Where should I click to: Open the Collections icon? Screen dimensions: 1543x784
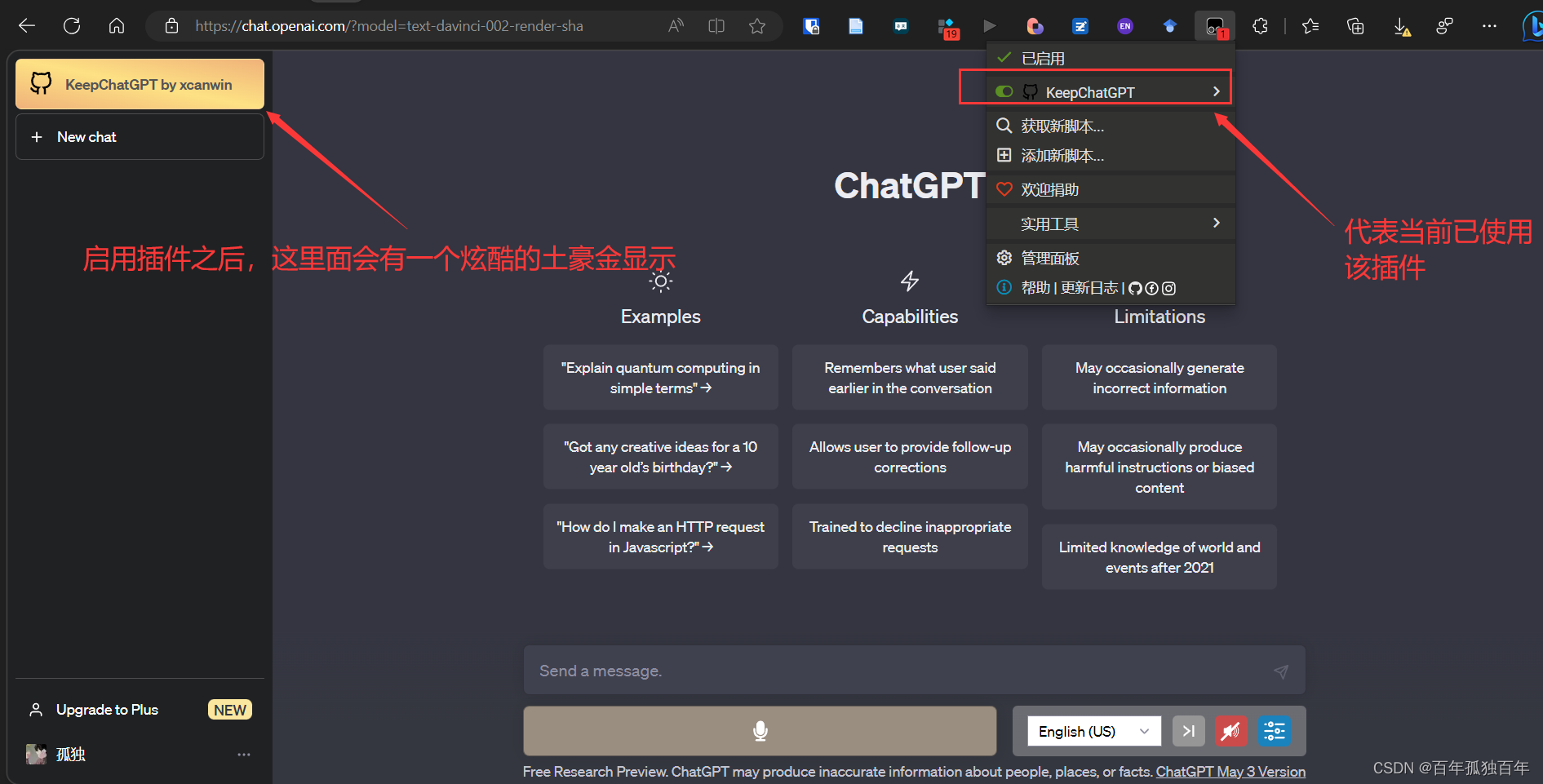(x=1355, y=26)
